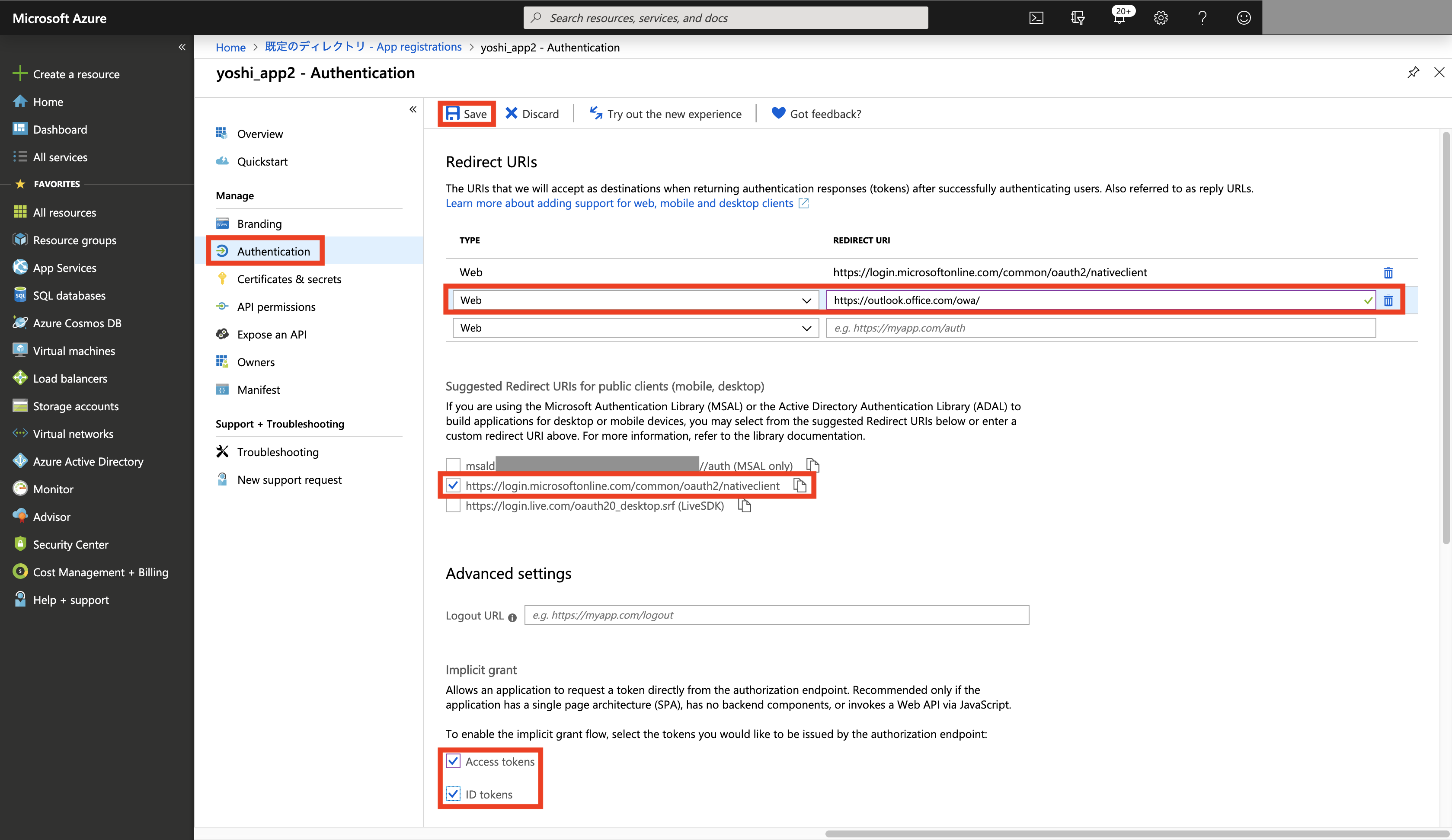Collapse the main Azure sidebar
The height and width of the screenshot is (840, 1452).
pos(182,47)
